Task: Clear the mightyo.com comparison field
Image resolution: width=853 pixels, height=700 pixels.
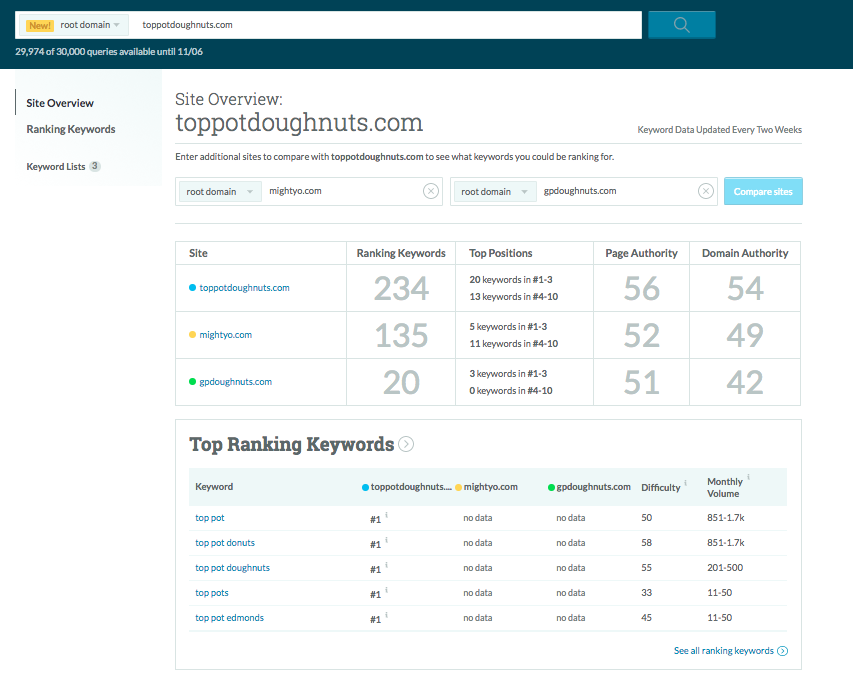Action: pos(430,191)
